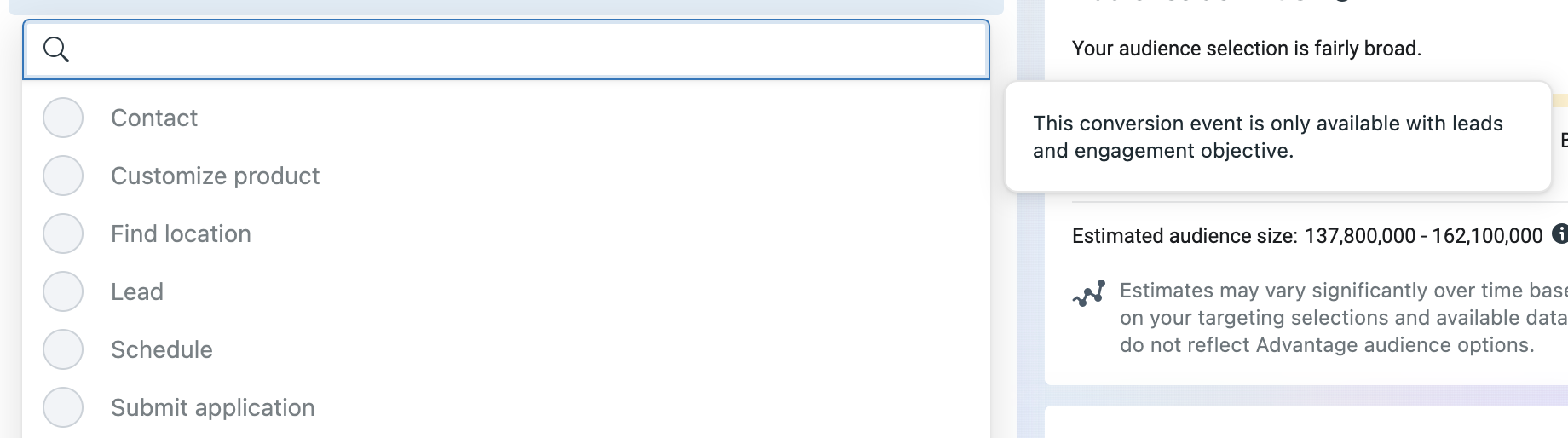Click the conversion event availability tooltip
The image size is (1568, 438).
(1277, 136)
